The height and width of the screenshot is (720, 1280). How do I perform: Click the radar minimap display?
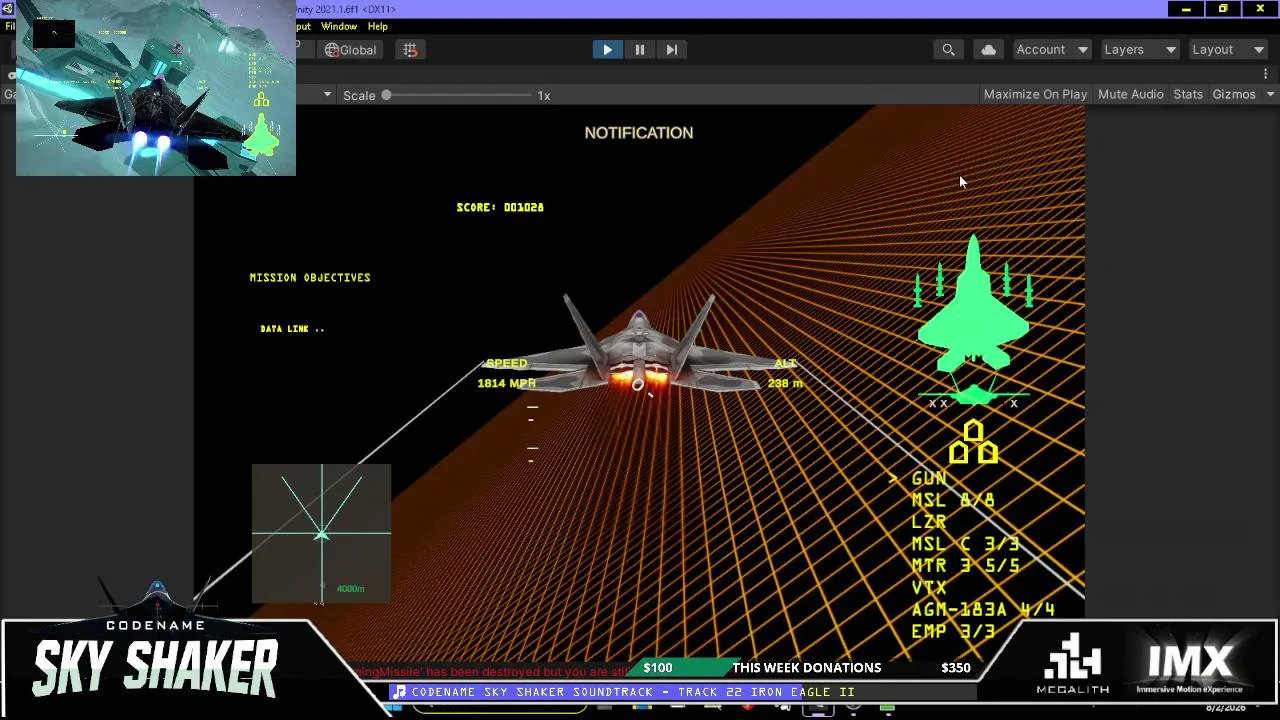[x=321, y=534]
